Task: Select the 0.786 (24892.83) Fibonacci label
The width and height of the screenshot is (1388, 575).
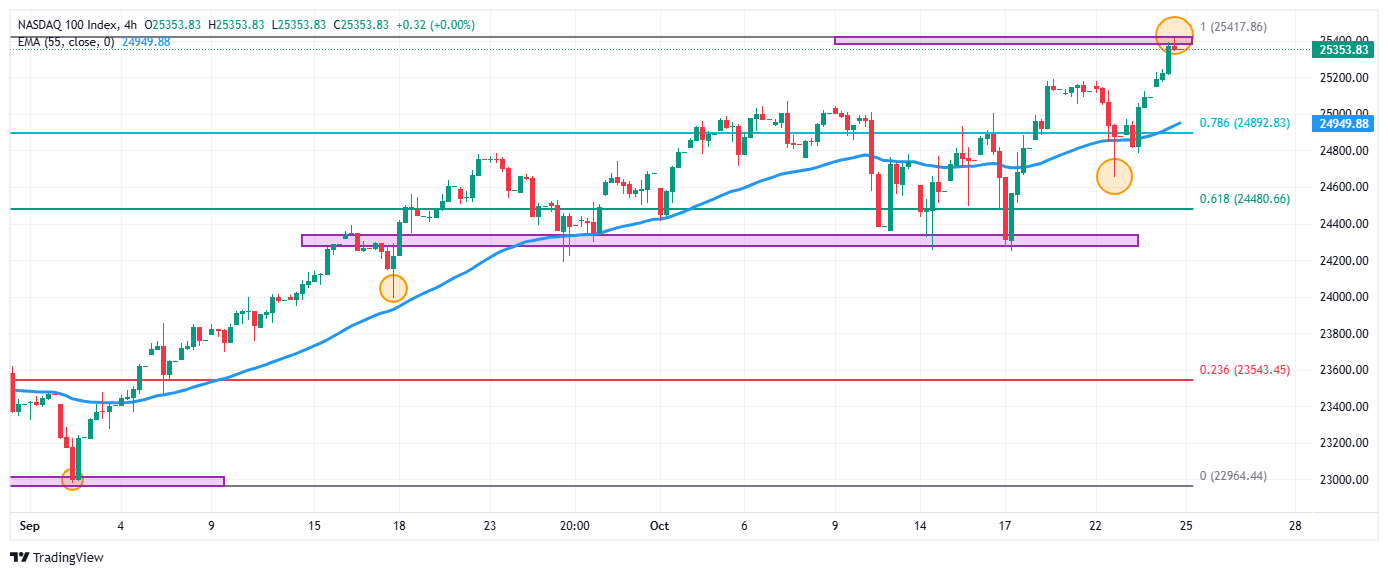Action: pos(1246,123)
